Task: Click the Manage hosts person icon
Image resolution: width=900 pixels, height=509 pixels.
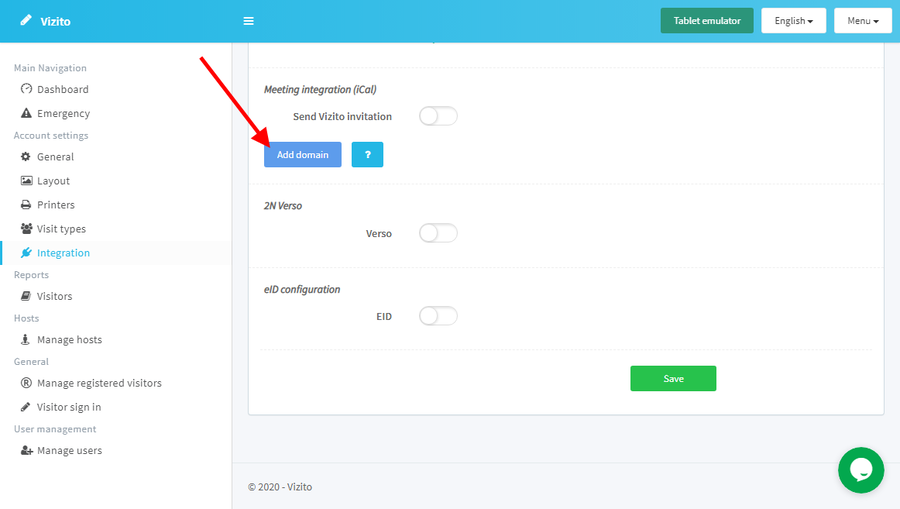Action: tap(27, 340)
